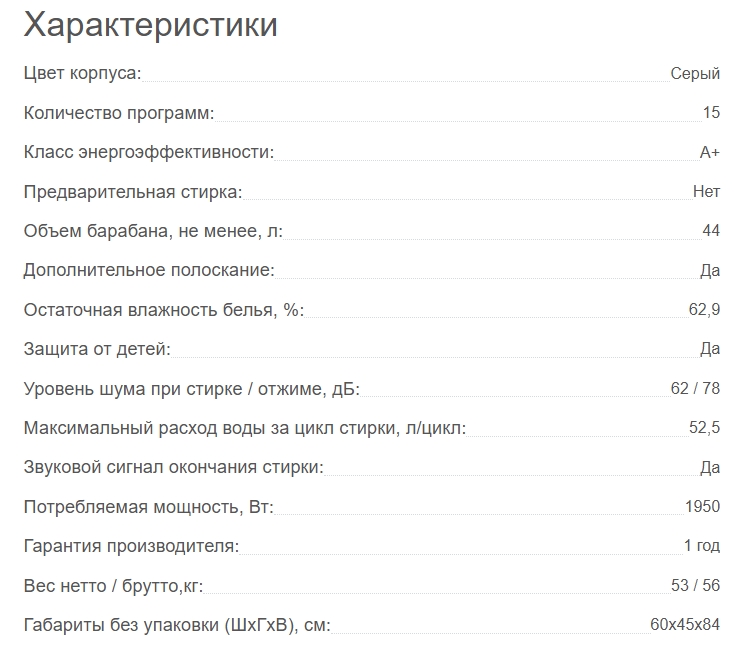Screen dimensions: 734x660
Task: Click the residual moisture value 62,9
Action: coord(704,310)
